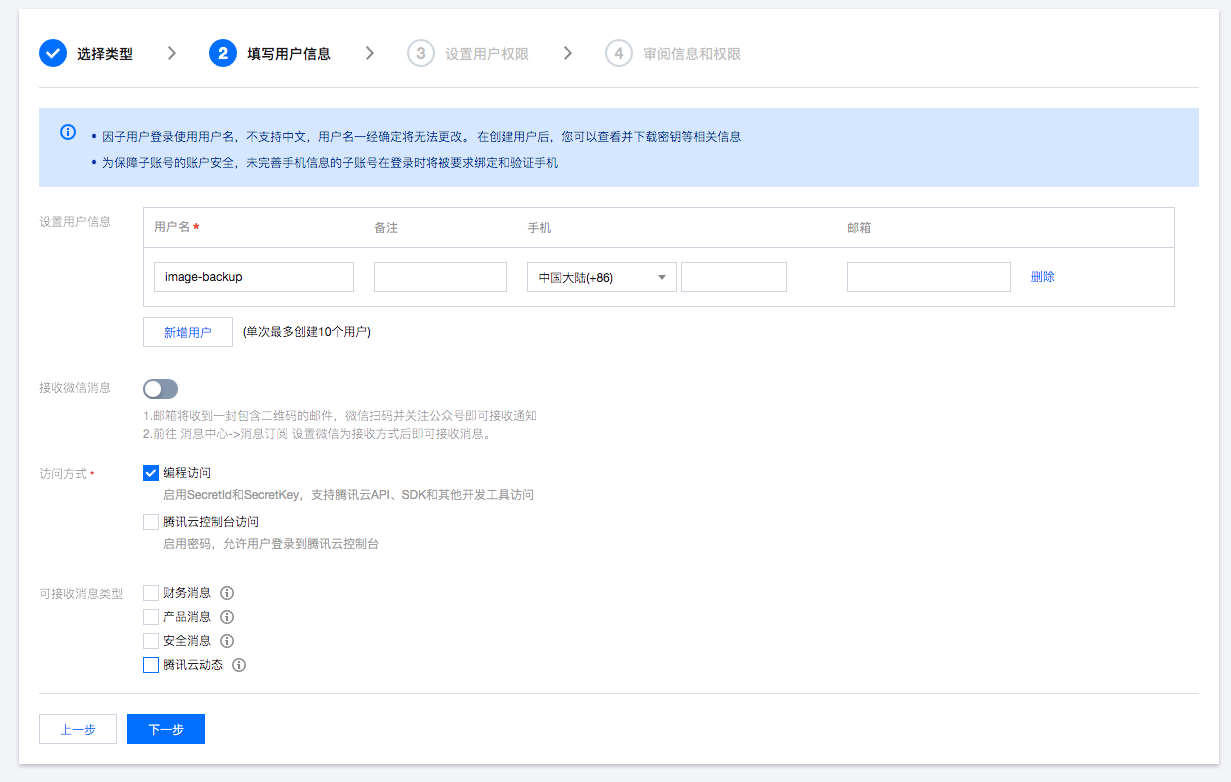Enable the 腾讯云控制台访问 checkbox
Screen dimensions: 1231x782
click(x=151, y=522)
